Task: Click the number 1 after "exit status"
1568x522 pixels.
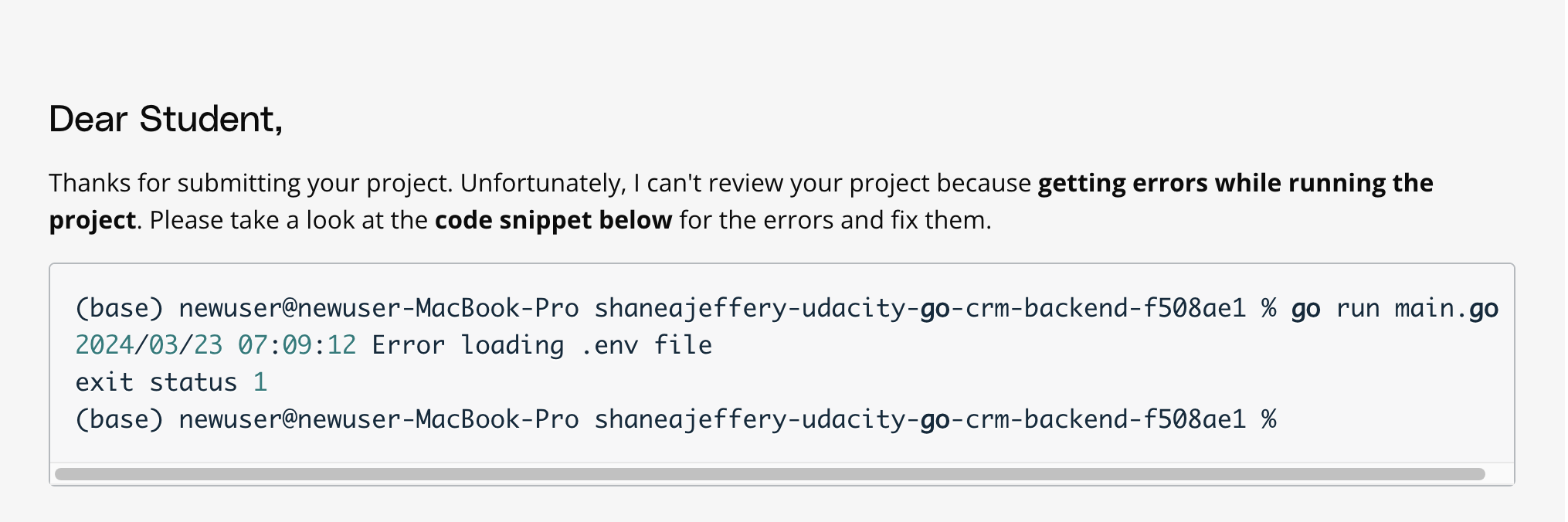Action: [x=260, y=382]
